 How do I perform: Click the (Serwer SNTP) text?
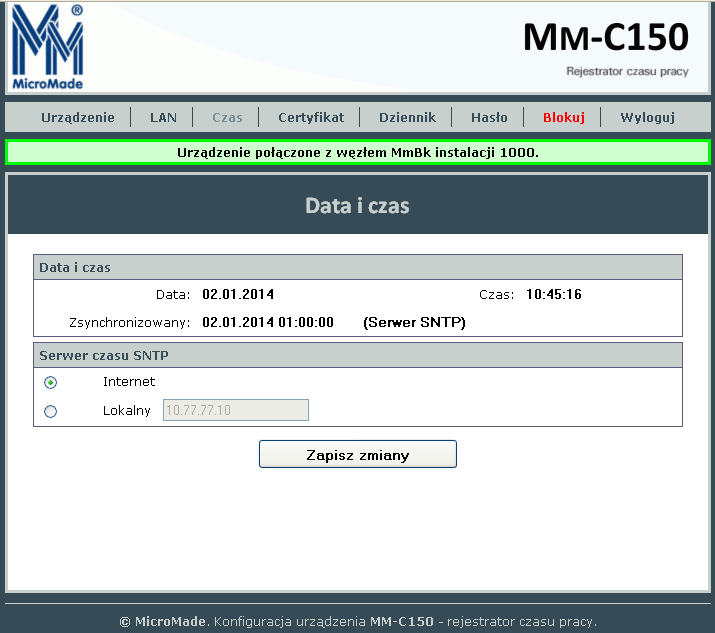coord(414,322)
